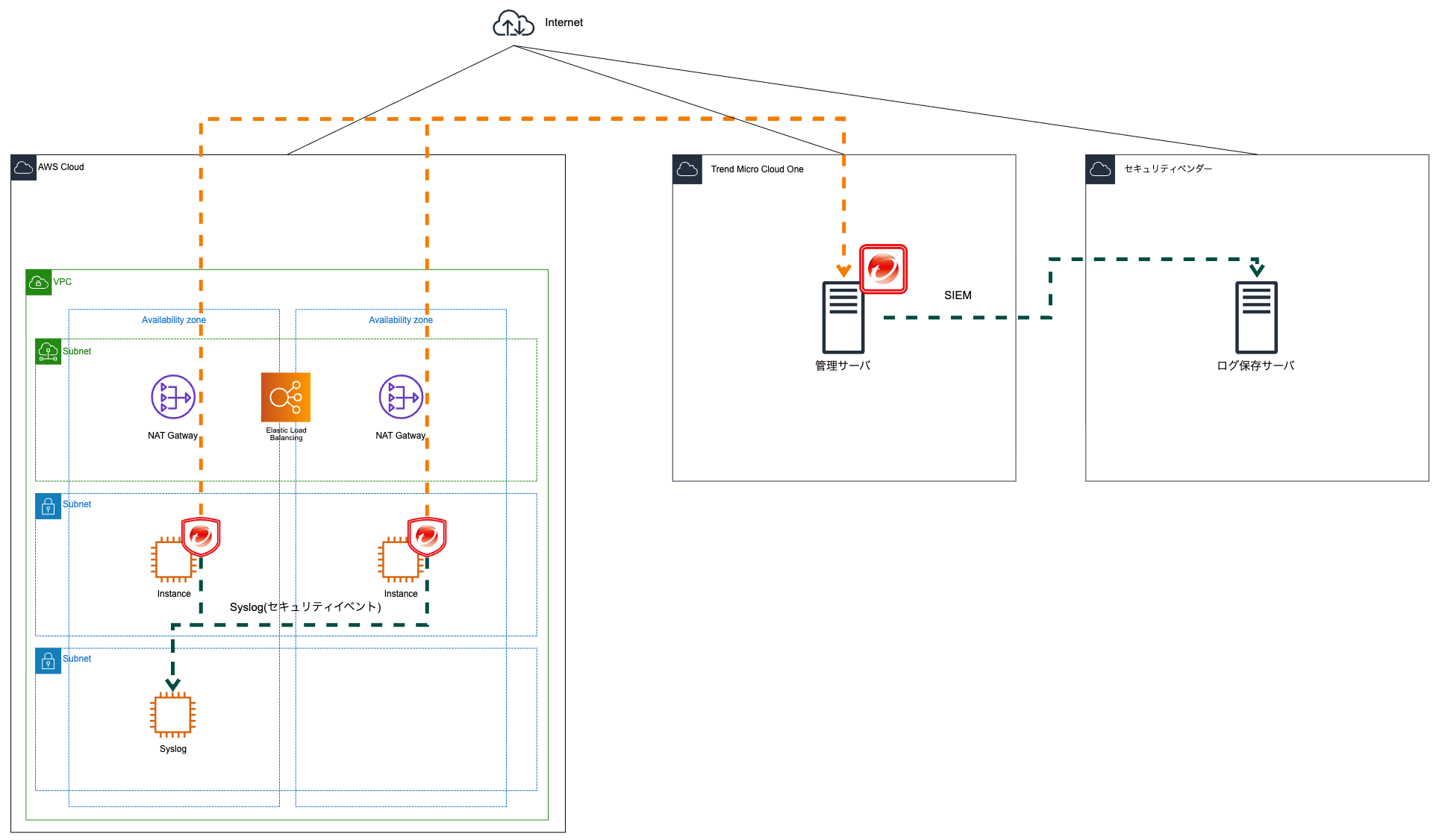The image size is (1439, 840).
Task: Click Trend Micro shield on left instance
Action: pyautogui.click(x=201, y=536)
